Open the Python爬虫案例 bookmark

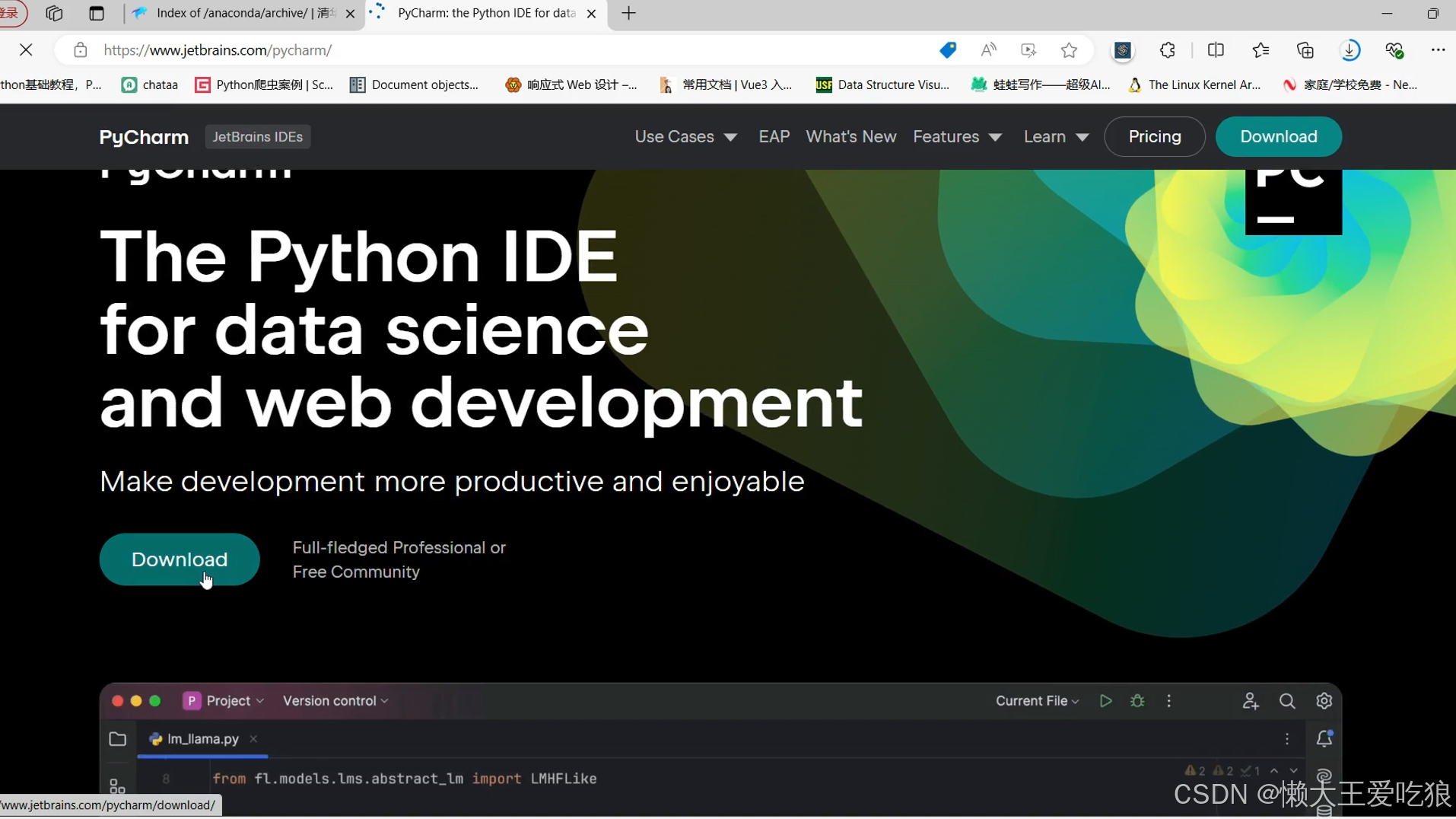click(x=265, y=84)
